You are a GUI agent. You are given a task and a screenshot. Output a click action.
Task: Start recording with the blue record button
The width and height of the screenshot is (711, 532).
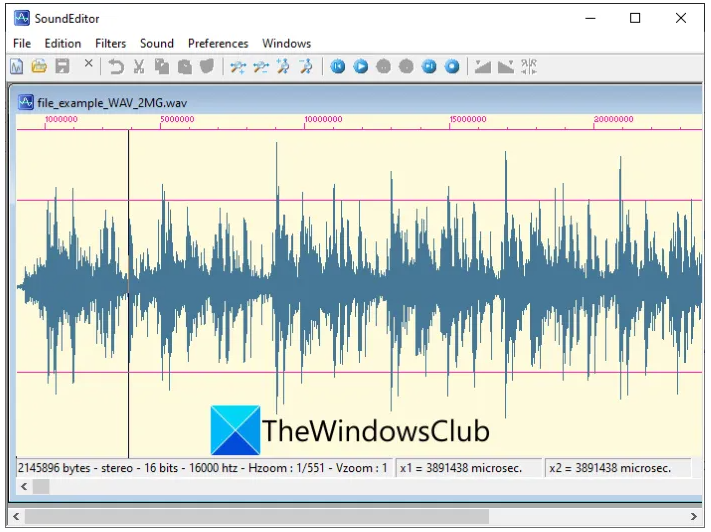452,67
